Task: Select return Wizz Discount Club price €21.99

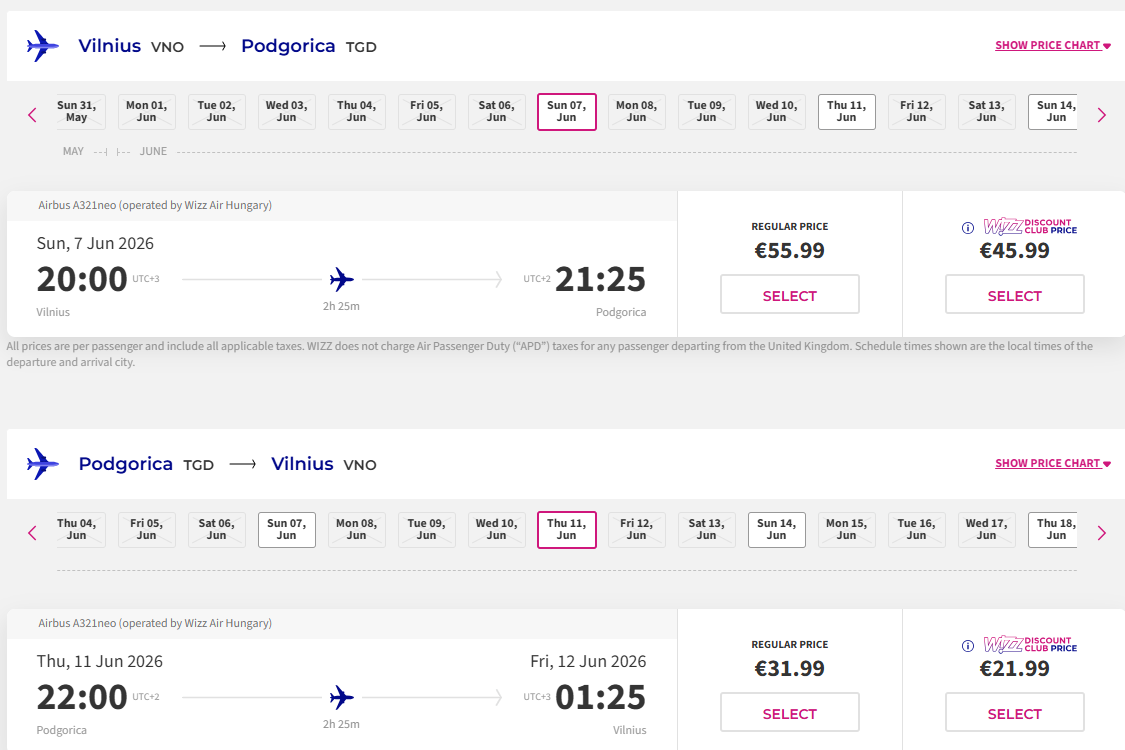Action: coord(1014,713)
